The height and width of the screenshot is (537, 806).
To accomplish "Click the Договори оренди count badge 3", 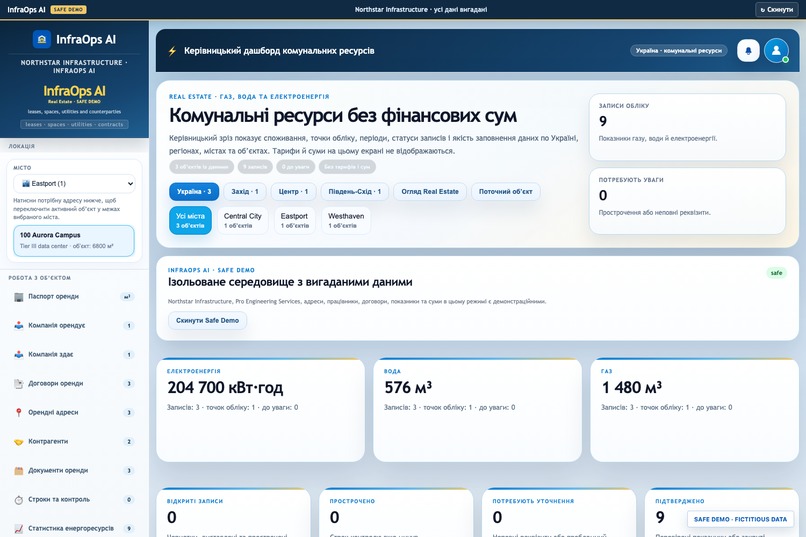I will 129,383.
